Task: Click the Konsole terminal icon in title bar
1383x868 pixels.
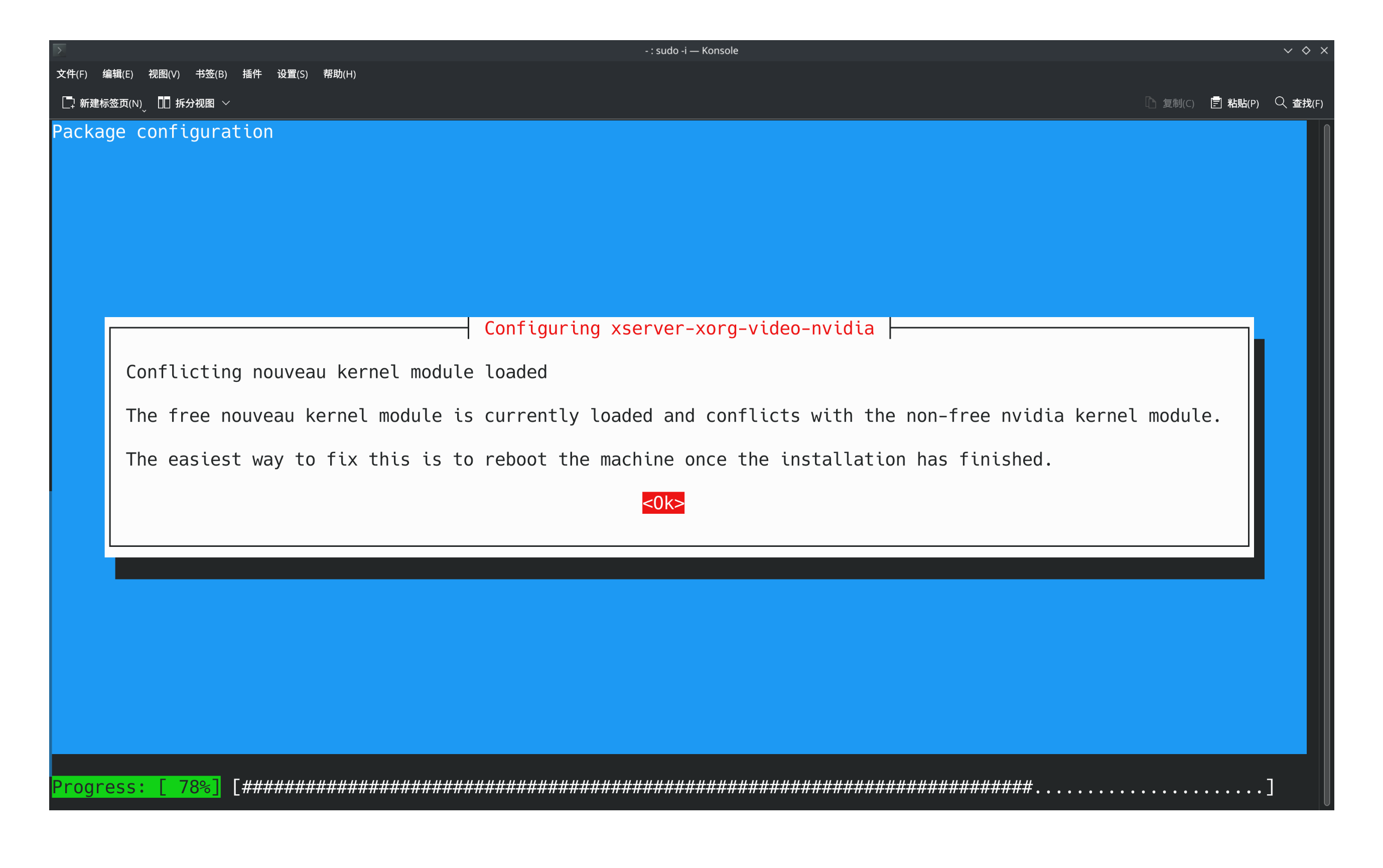Action: point(60,51)
